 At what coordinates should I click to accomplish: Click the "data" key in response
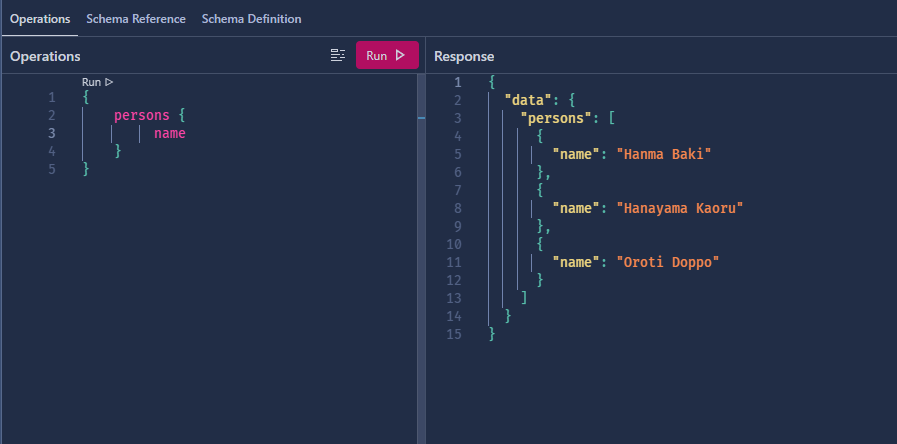524,100
